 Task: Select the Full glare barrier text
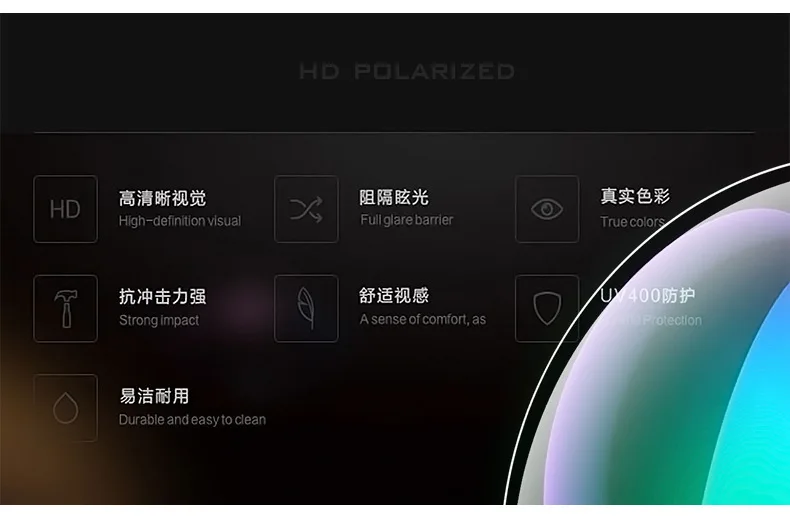pyautogui.click(x=407, y=220)
